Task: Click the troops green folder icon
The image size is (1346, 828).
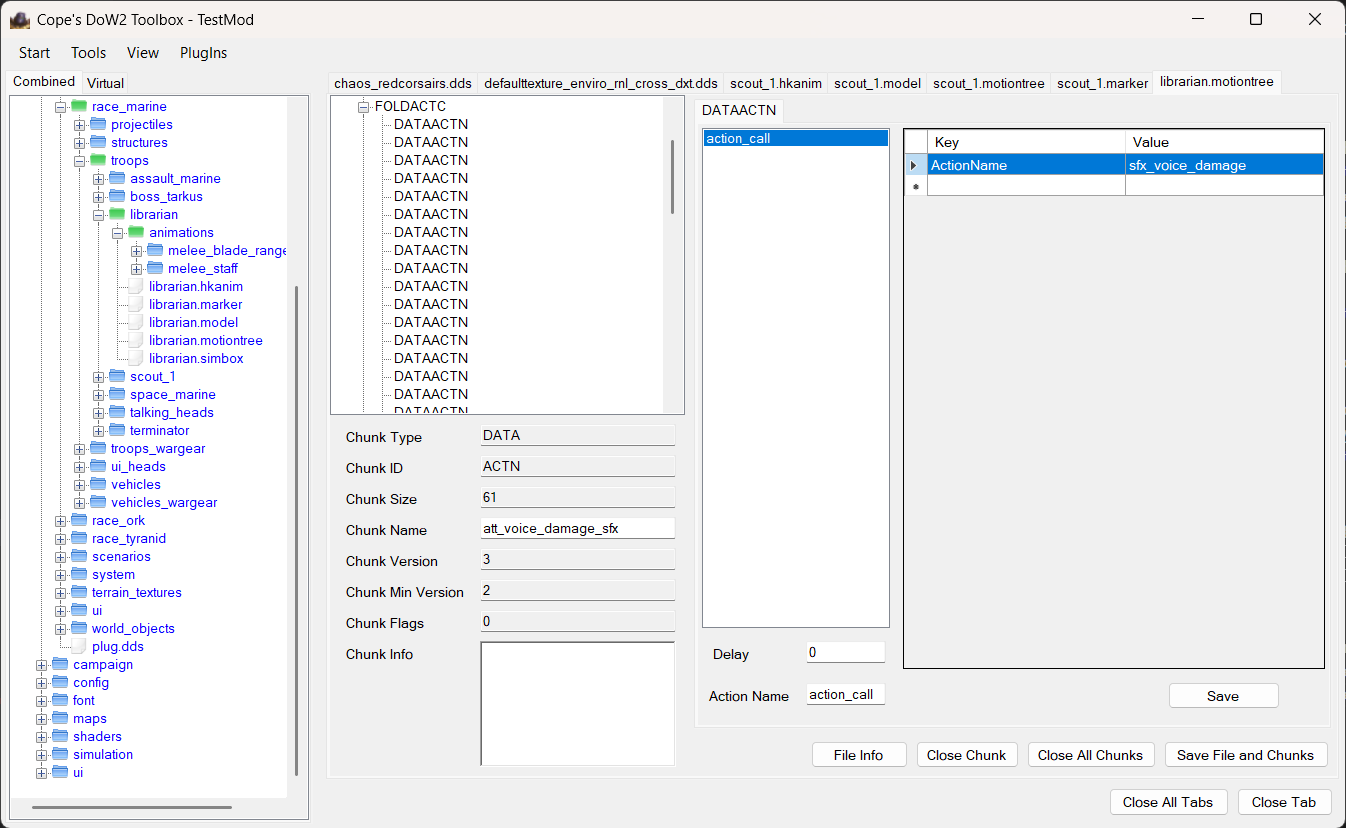Action: click(x=98, y=160)
